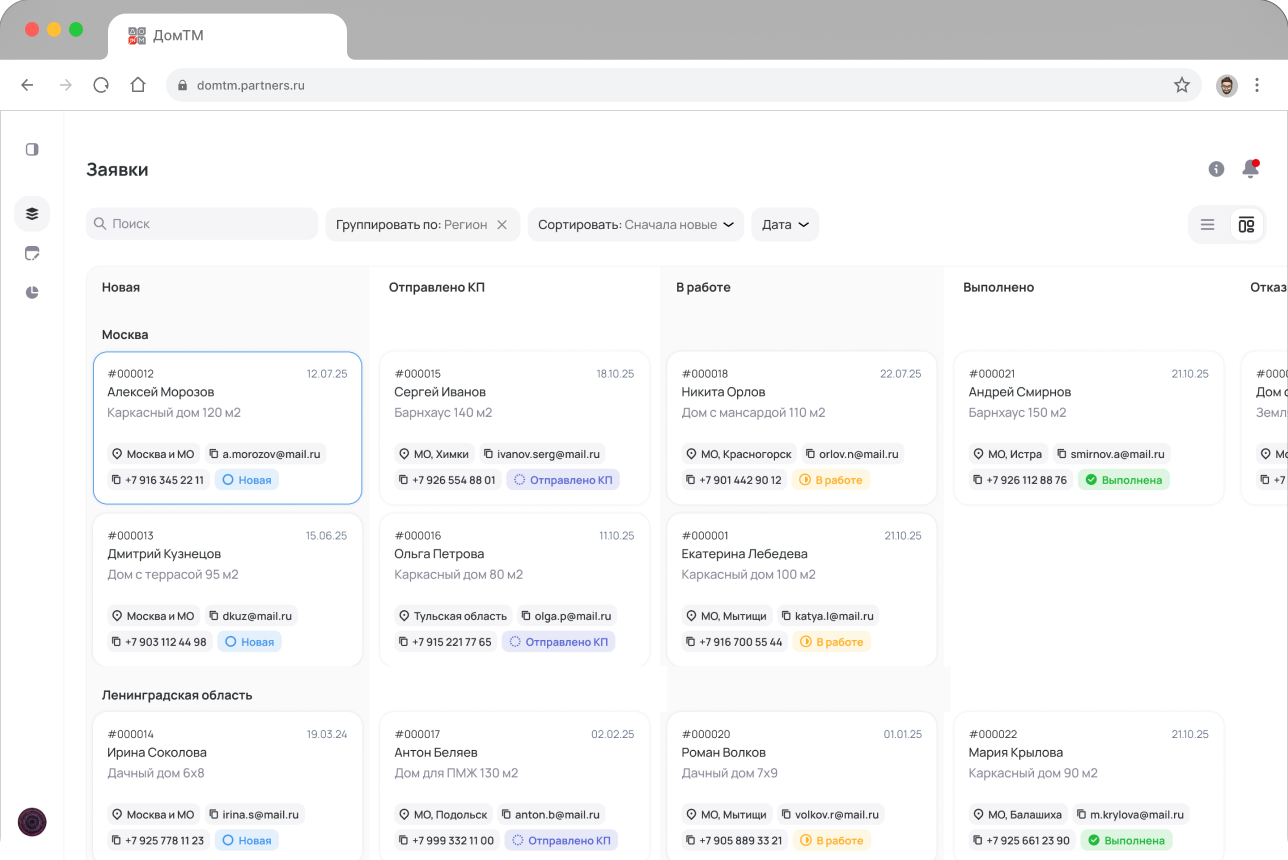Go back in browser history

pos(27,85)
